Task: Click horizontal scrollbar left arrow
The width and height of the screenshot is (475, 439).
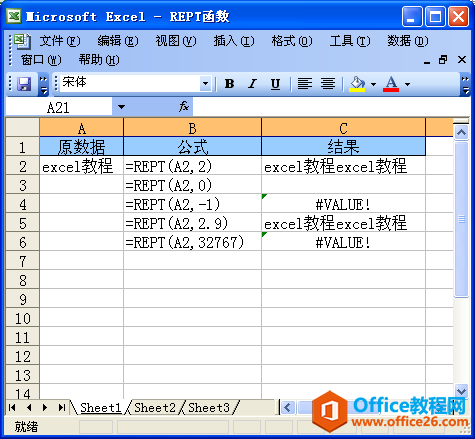Action: pyautogui.click(x=287, y=407)
